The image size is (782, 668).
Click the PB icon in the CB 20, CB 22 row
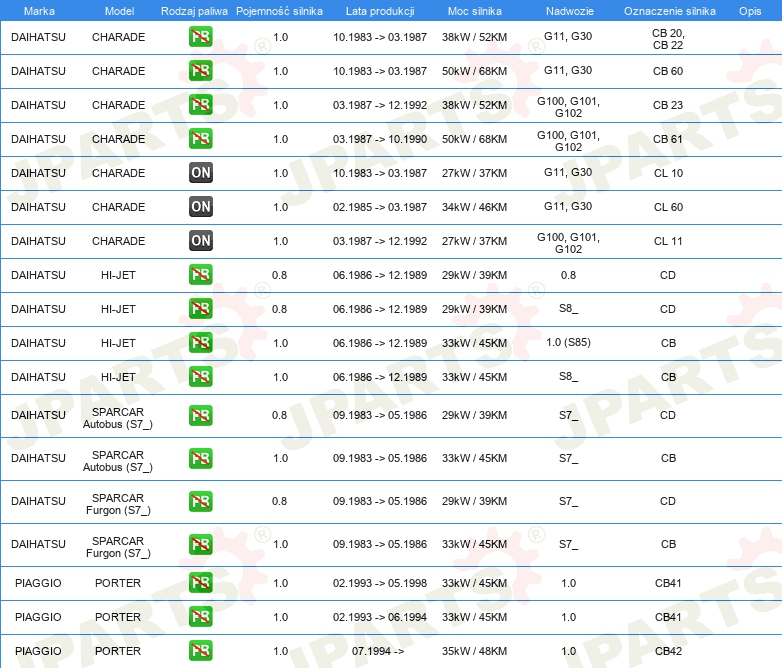(x=200, y=37)
